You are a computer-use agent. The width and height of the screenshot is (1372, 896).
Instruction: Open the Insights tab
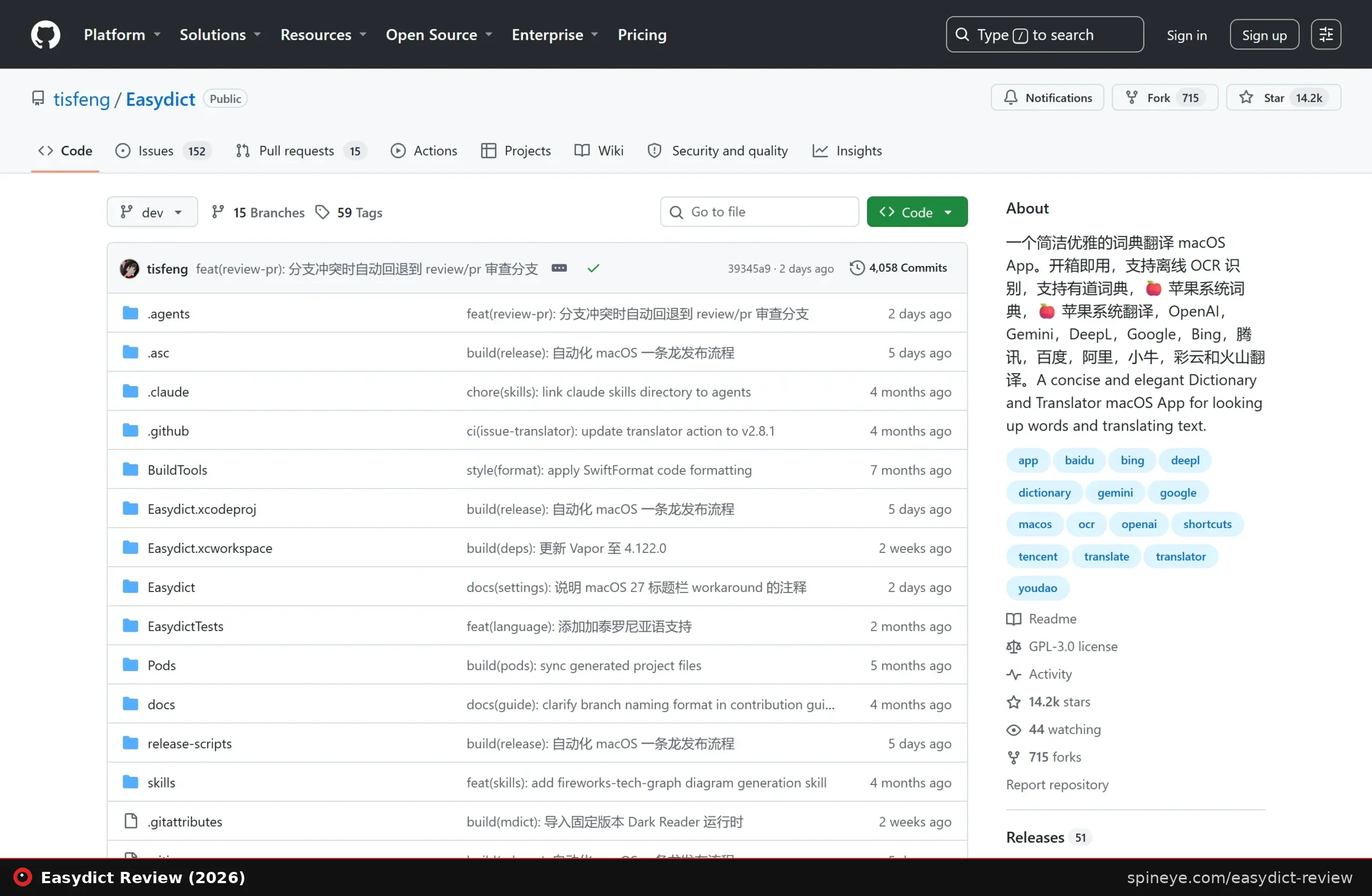847,151
